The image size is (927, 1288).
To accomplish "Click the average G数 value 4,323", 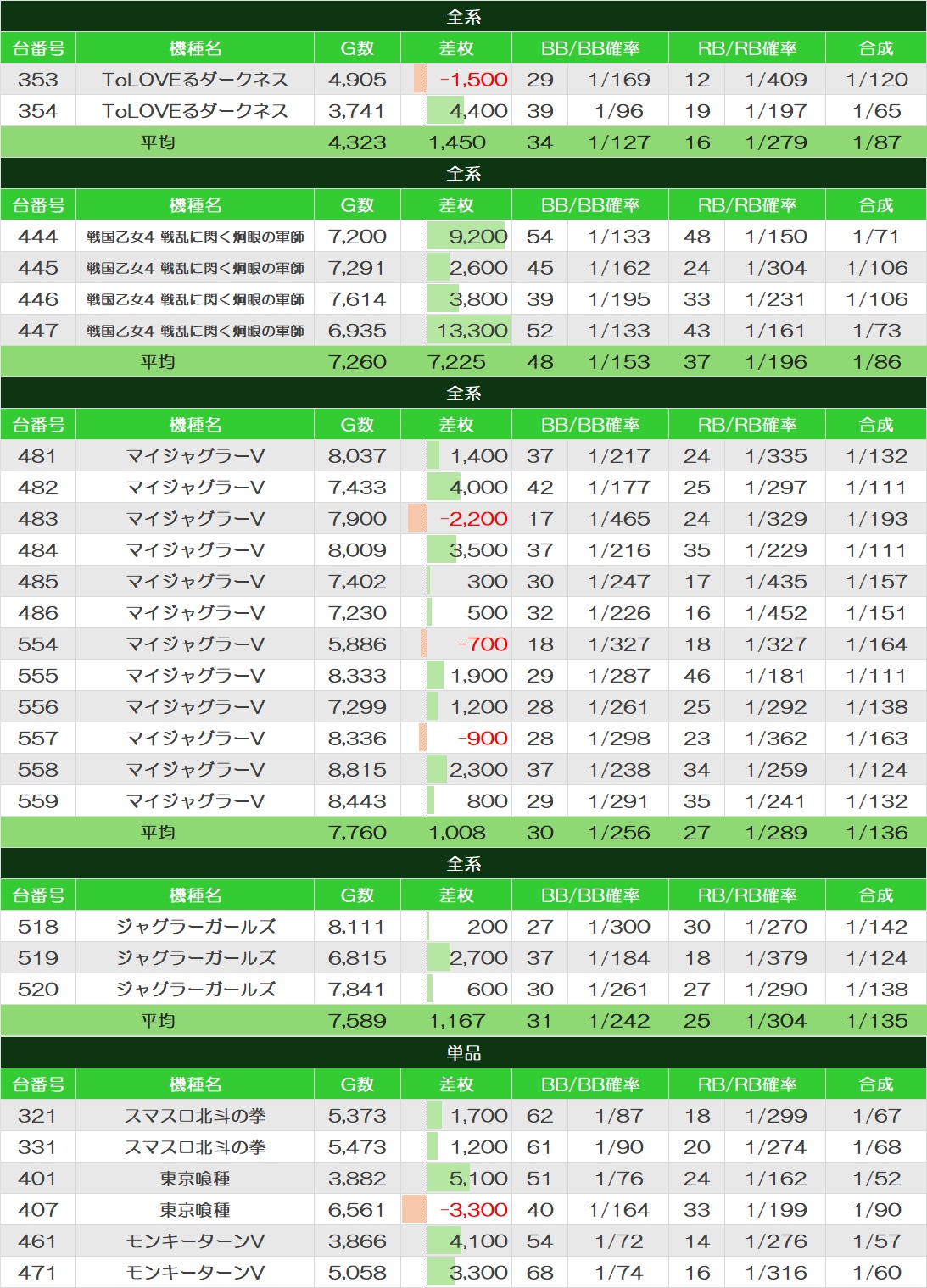I will [x=357, y=142].
